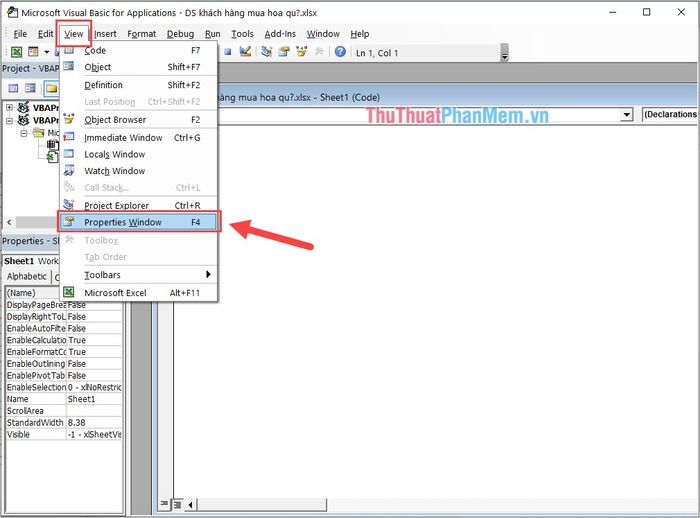Choose Microsoft Excel in View menu
The image size is (700, 518).
[138, 293]
